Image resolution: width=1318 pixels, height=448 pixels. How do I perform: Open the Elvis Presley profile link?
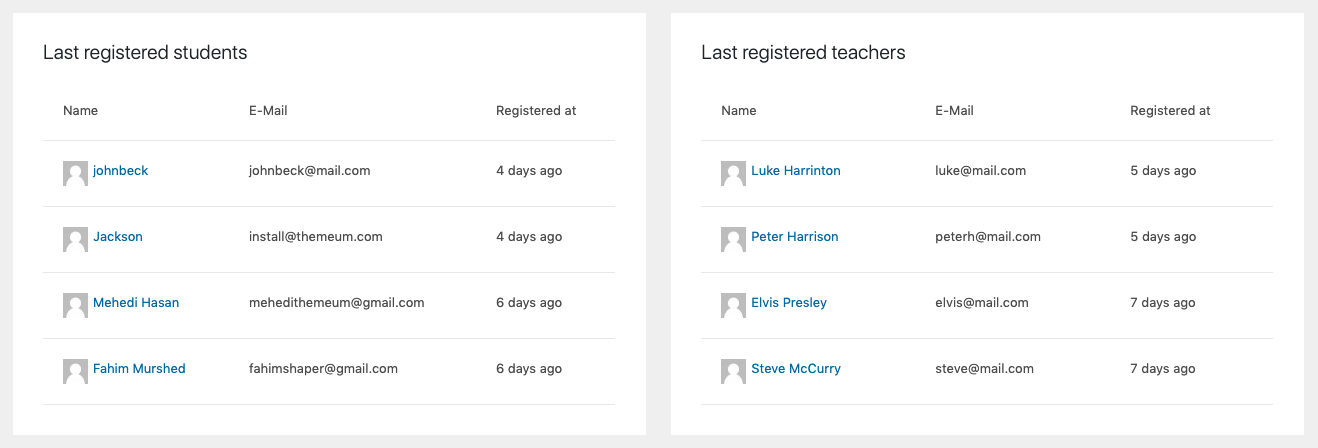(789, 303)
